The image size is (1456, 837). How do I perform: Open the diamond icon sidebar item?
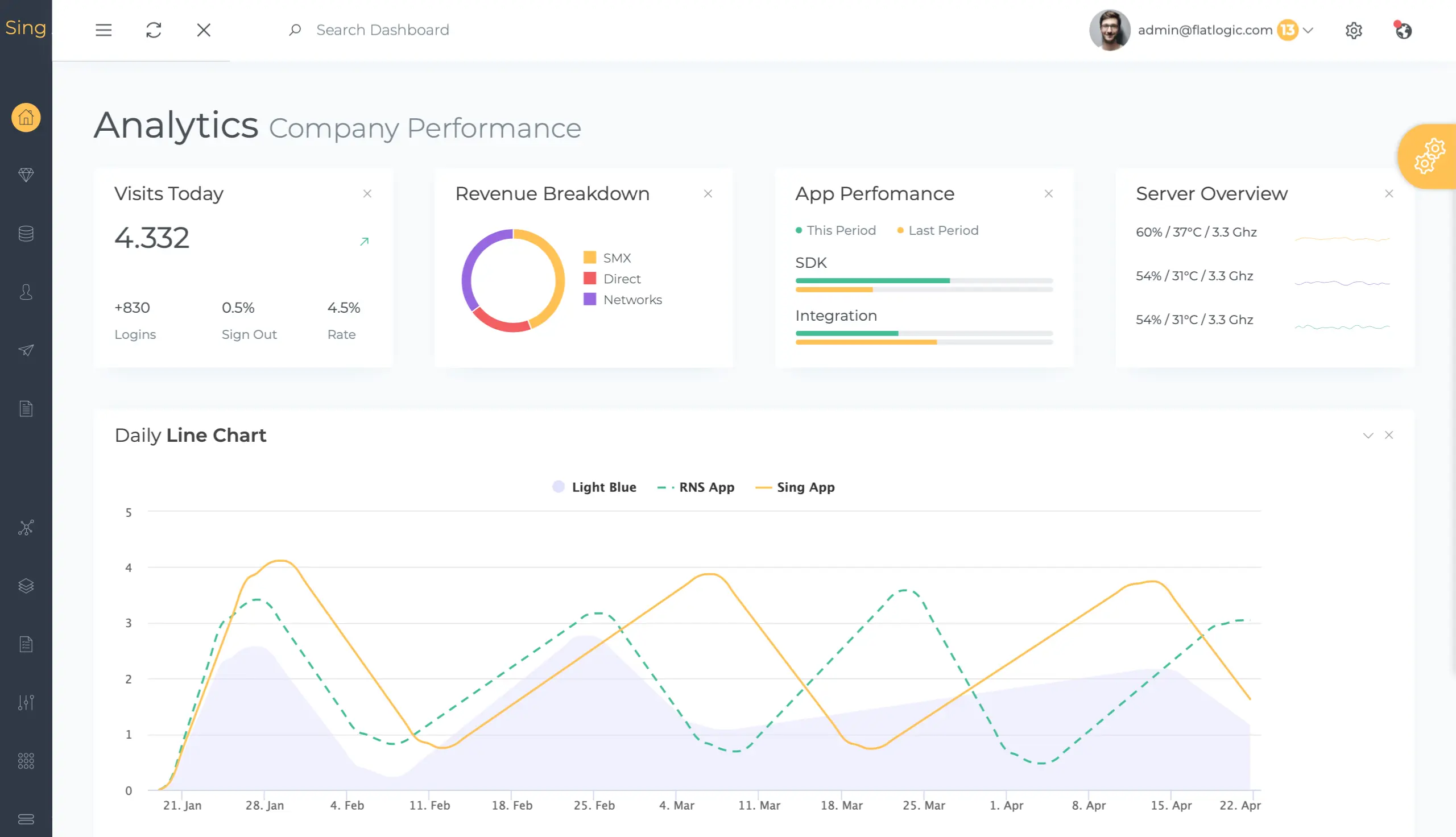click(26, 175)
